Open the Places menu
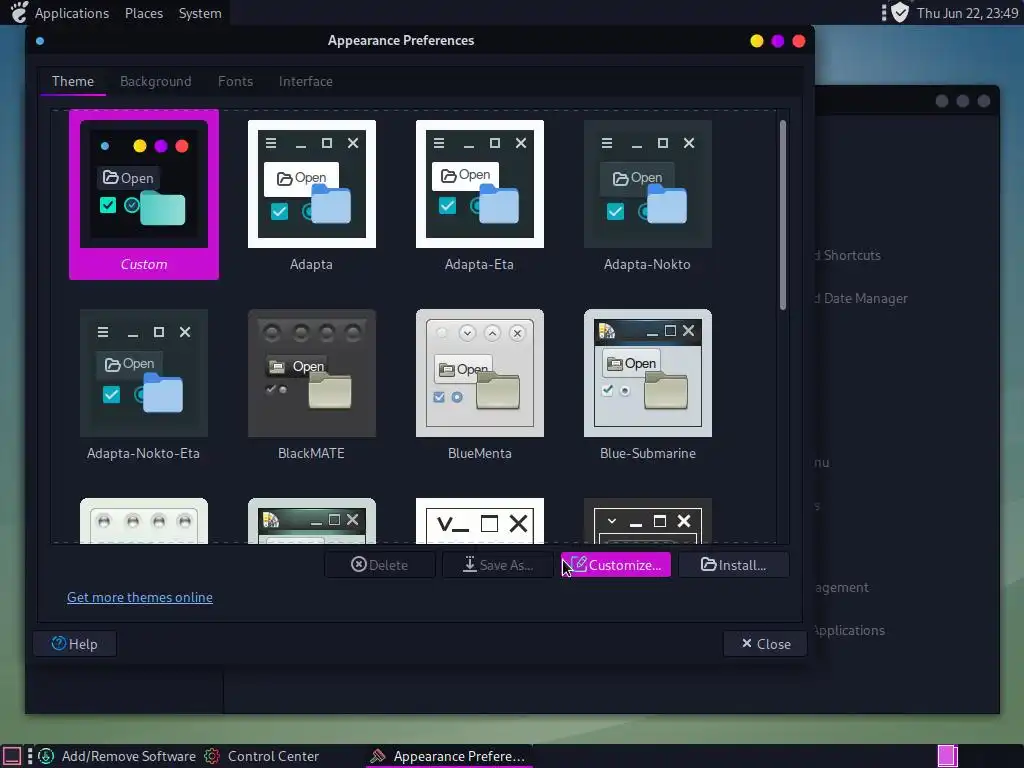 coord(144,13)
